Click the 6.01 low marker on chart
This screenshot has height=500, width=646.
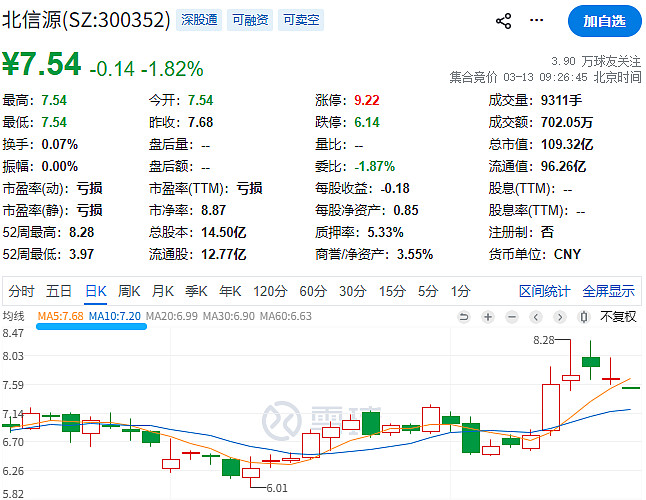click(x=277, y=488)
